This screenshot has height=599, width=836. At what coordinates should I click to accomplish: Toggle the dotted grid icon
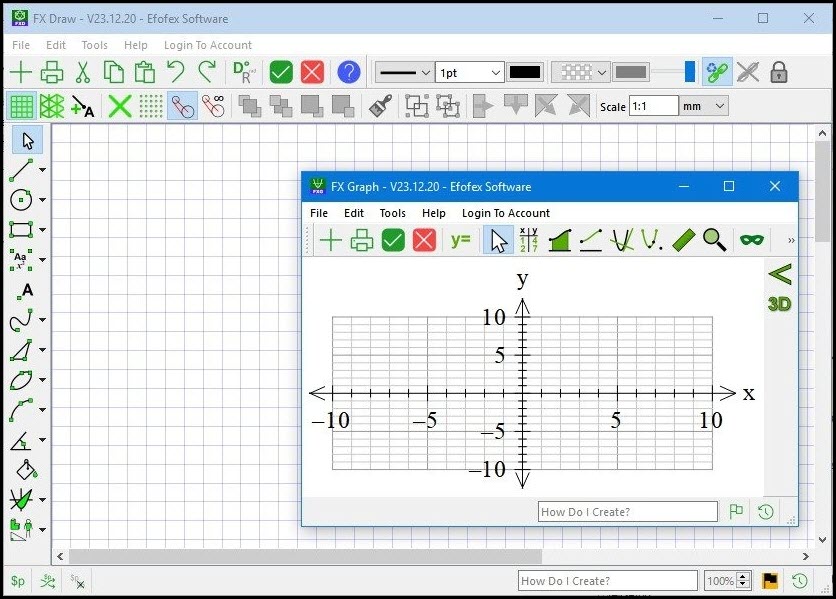pyautogui.click(x=151, y=106)
